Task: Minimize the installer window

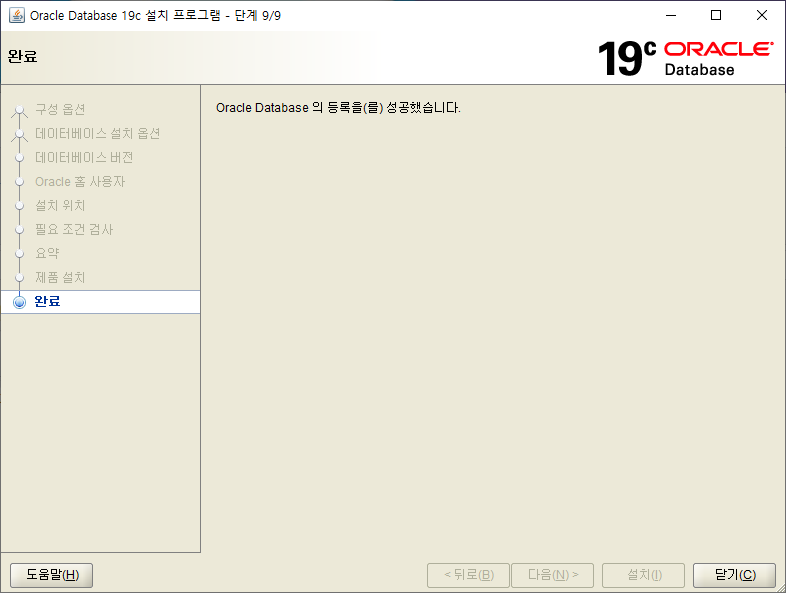Action: tap(671, 16)
